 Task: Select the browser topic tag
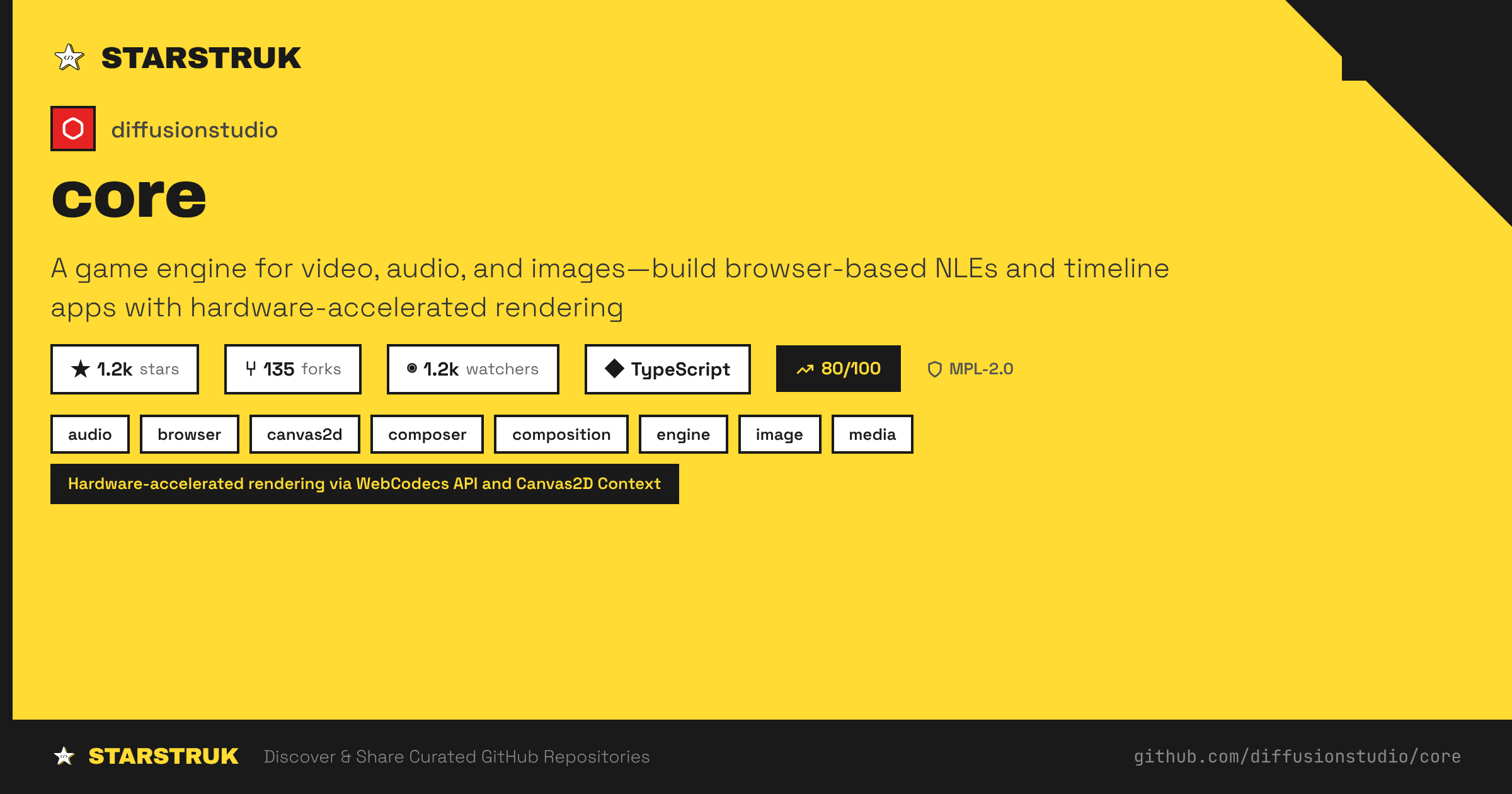tap(190, 434)
